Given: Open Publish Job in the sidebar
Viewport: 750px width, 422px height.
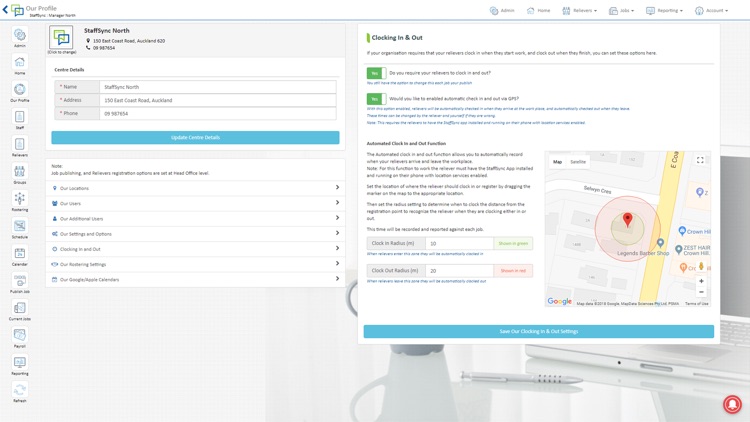Looking at the screenshot, I should (20, 280).
